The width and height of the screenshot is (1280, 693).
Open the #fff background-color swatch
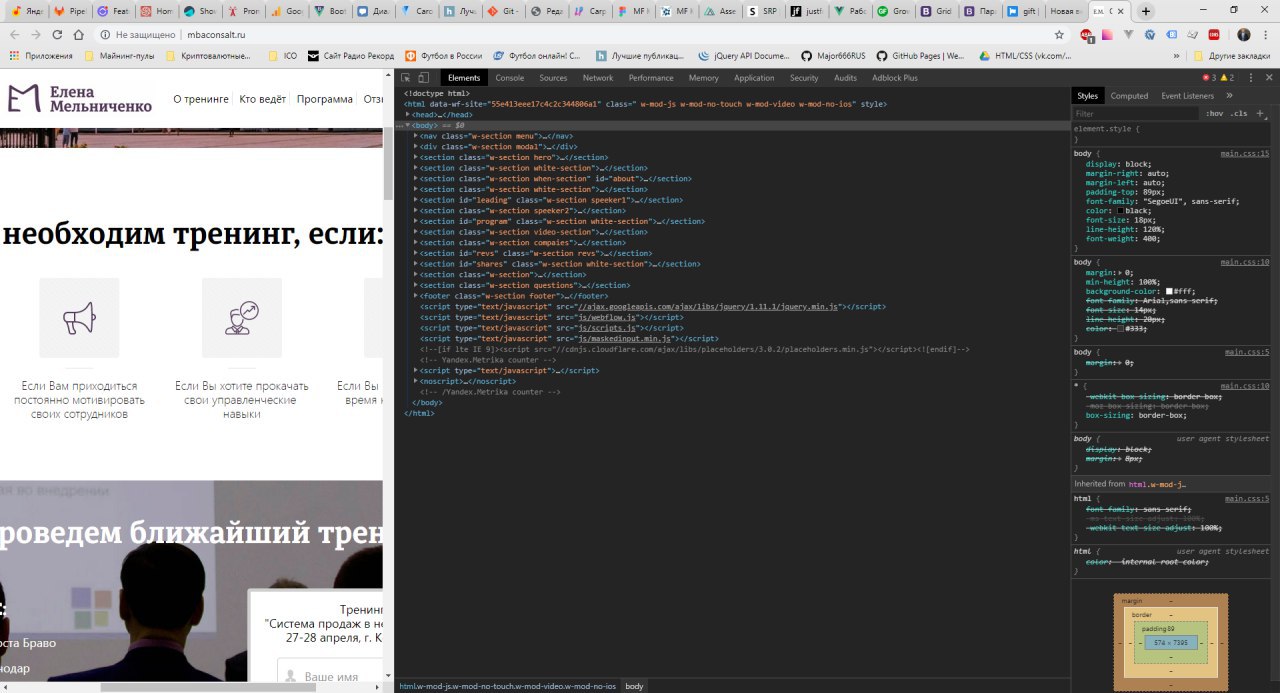click(1171, 291)
